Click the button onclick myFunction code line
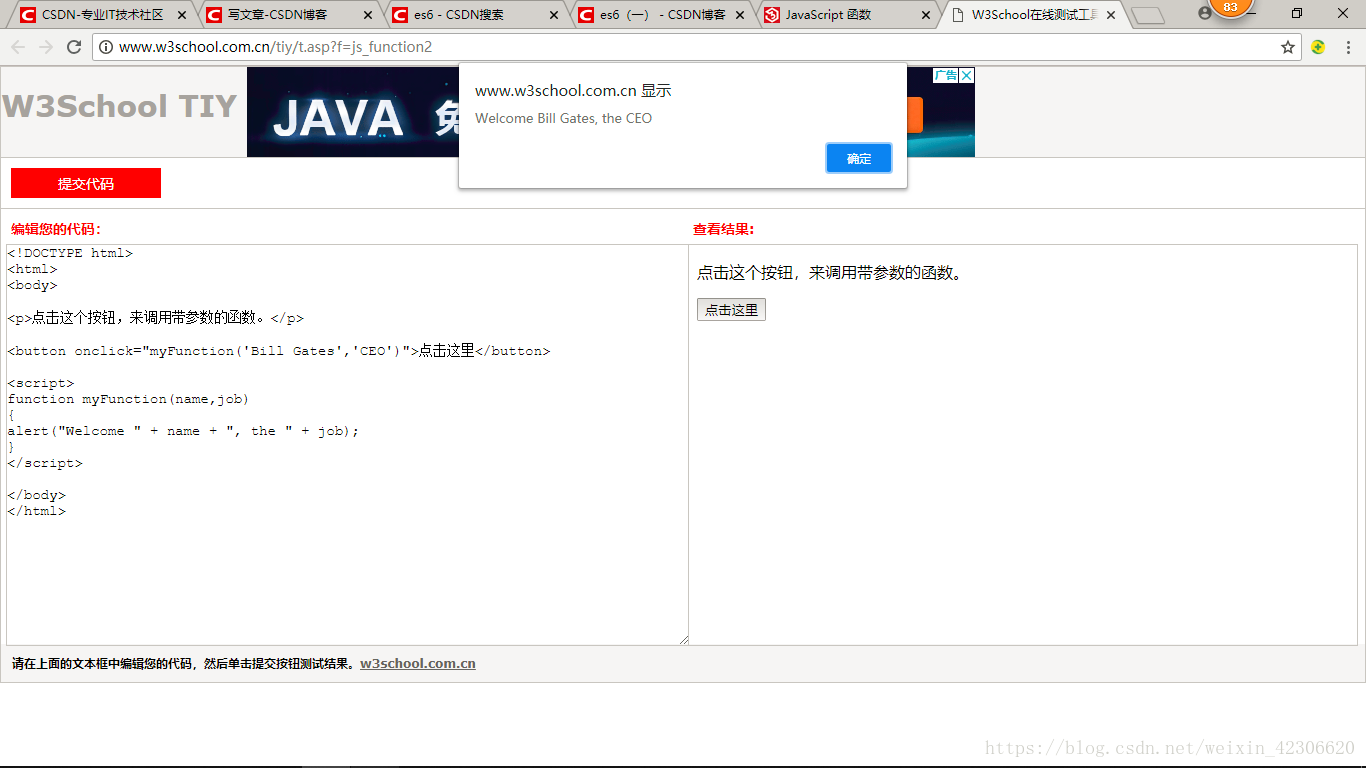The width and height of the screenshot is (1366, 768). tap(279, 351)
